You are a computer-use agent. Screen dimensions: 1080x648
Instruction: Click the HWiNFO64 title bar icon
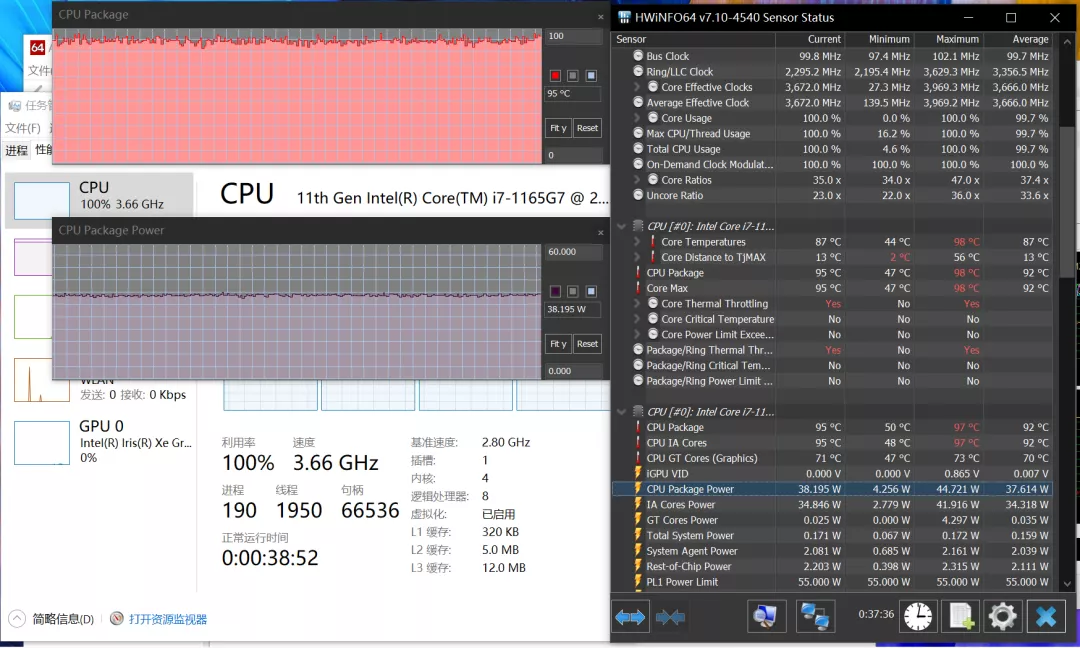coord(624,17)
